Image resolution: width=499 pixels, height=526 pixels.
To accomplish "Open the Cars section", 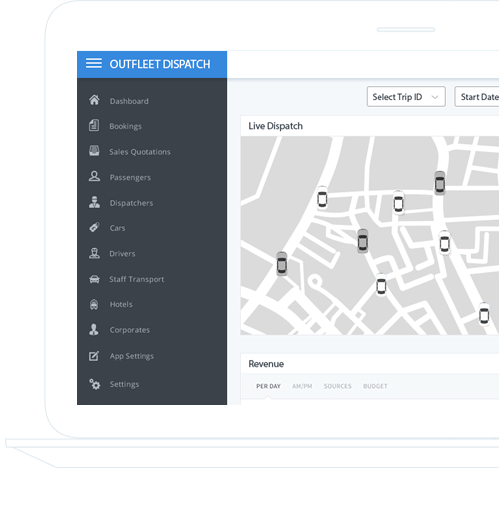I will [x=117, y=228].
